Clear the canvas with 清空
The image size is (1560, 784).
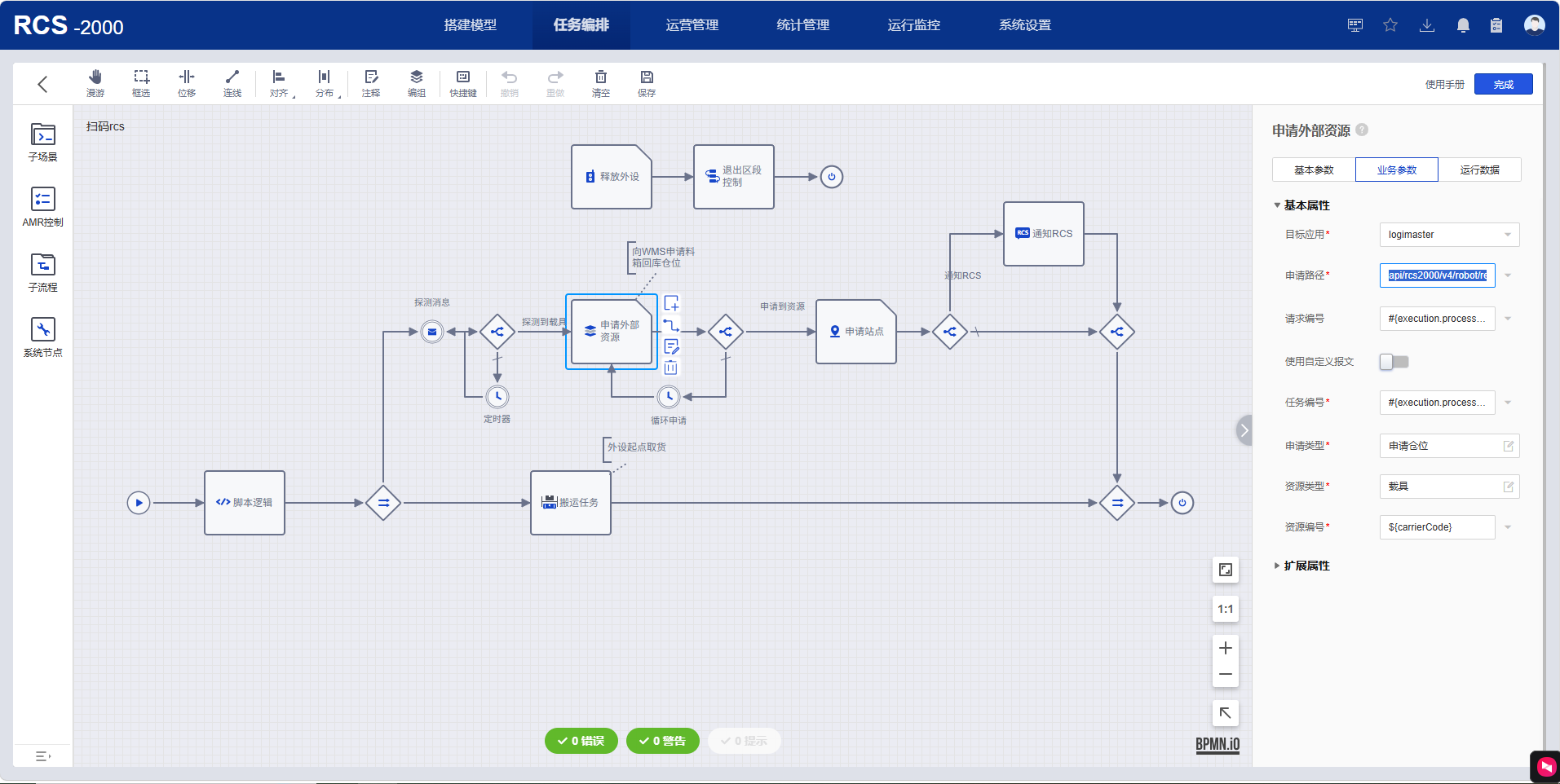point(601,83)
